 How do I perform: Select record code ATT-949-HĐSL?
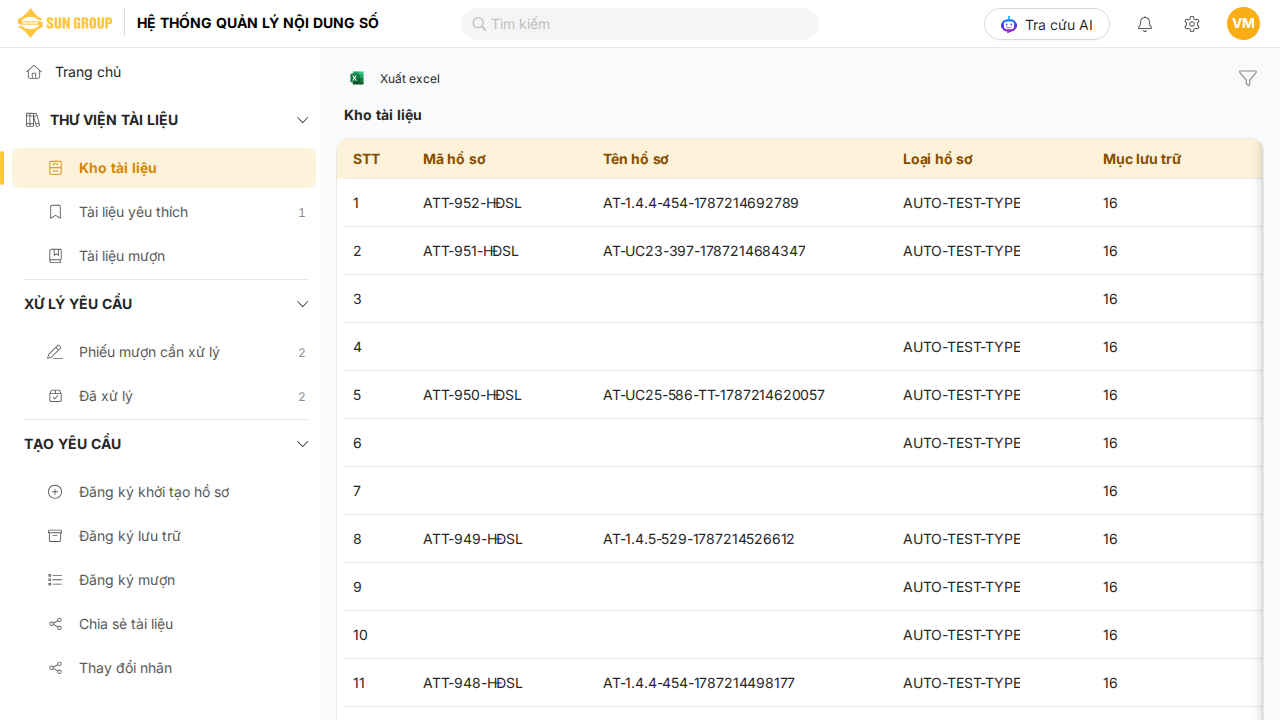(473, 539)
